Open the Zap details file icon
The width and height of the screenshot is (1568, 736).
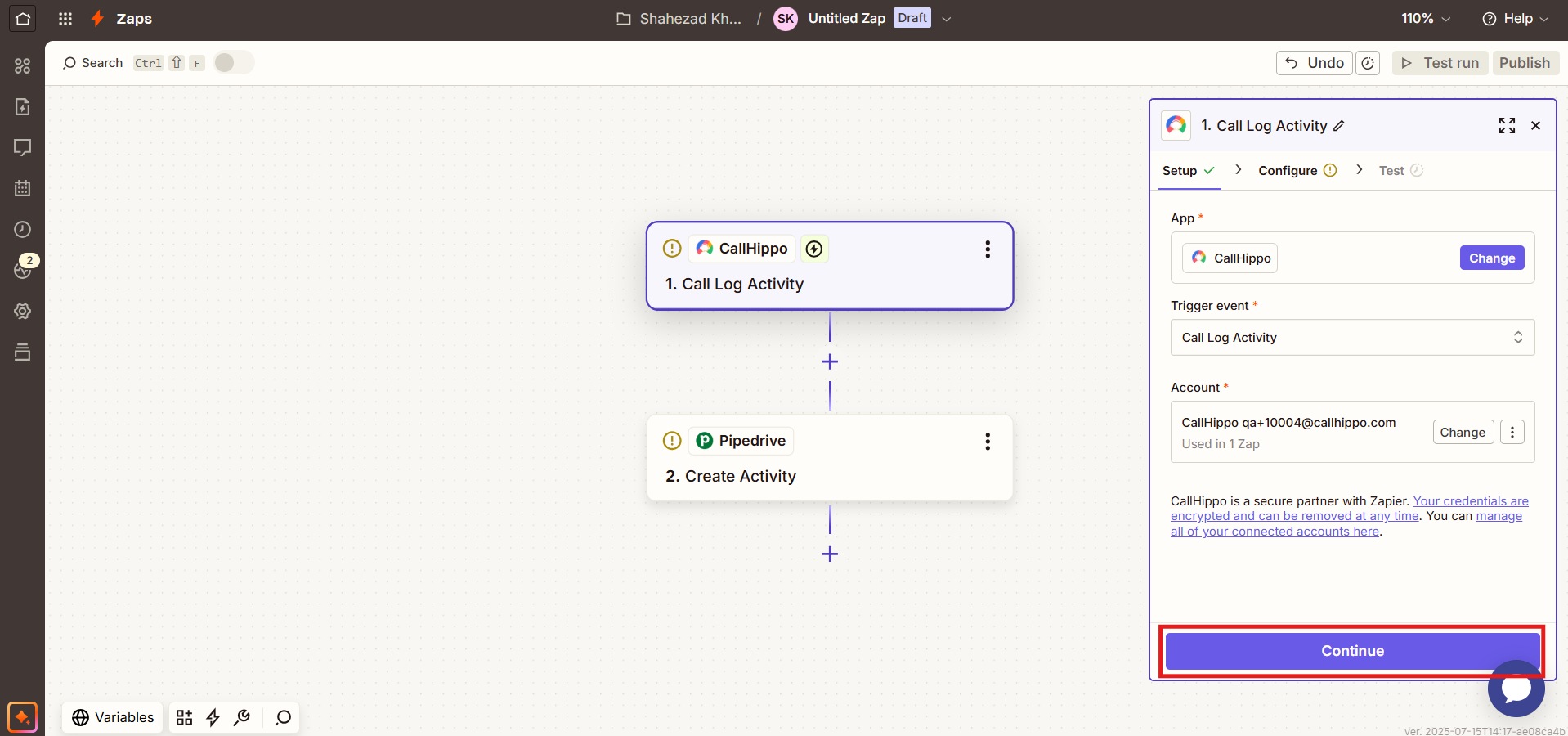(22, 106)
